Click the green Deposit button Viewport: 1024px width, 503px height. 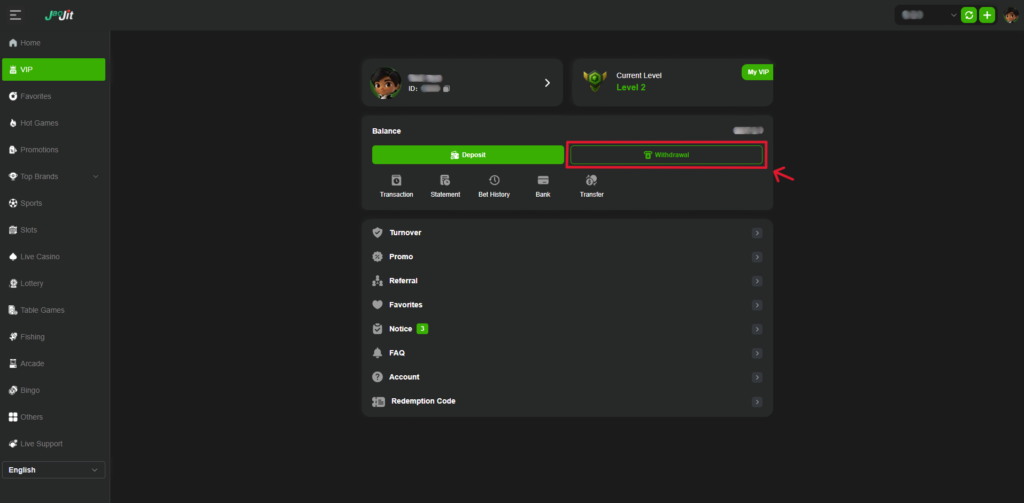tap(467, 155)
